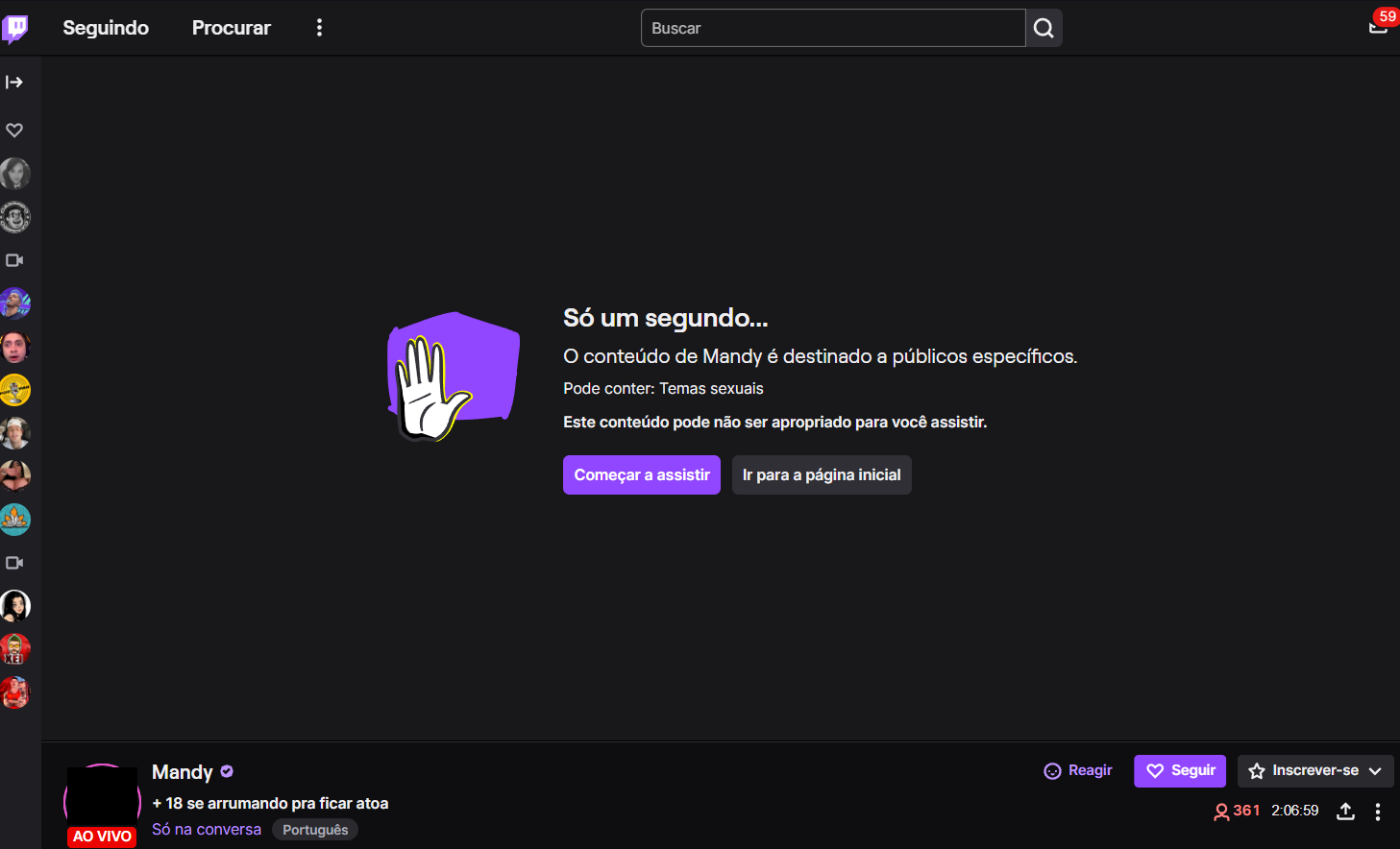
Task: Open the three-dot menu beside Procurar
Action: 319,28
